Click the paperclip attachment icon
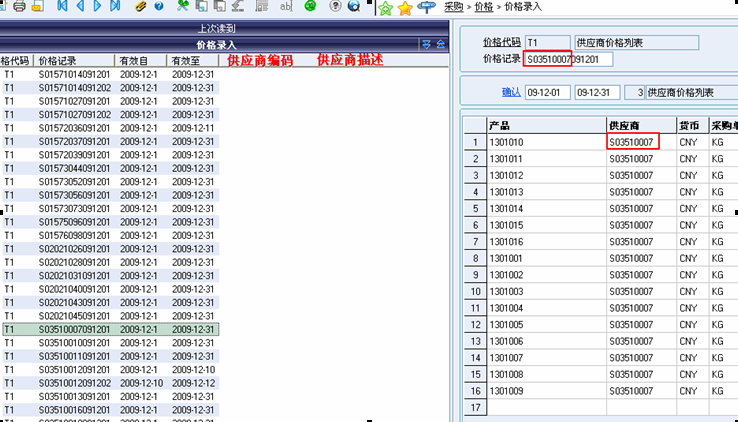The image size is (738, 422). [x=138, y=6]
